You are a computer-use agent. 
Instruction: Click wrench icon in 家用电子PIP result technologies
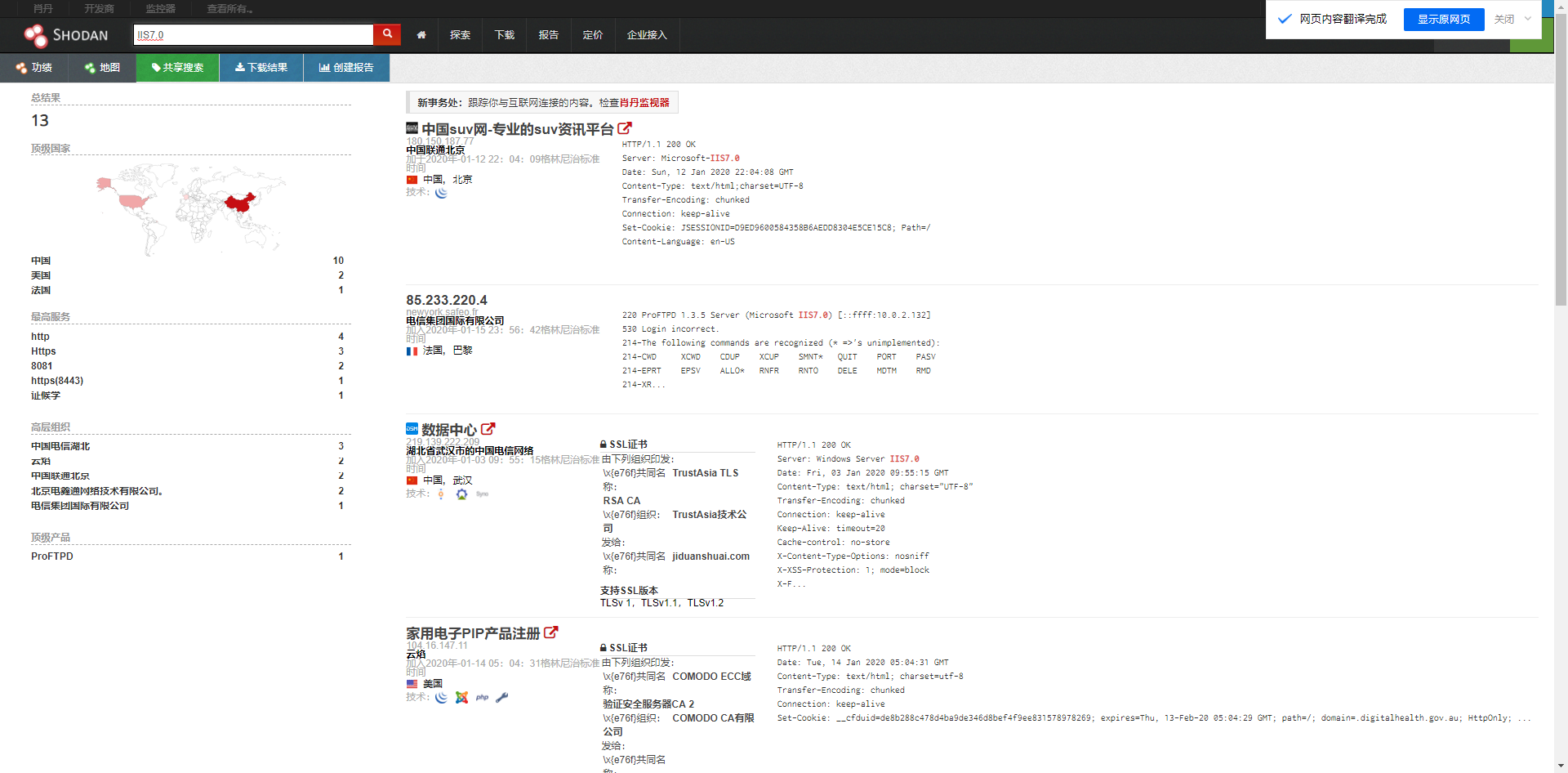point(502,698)
